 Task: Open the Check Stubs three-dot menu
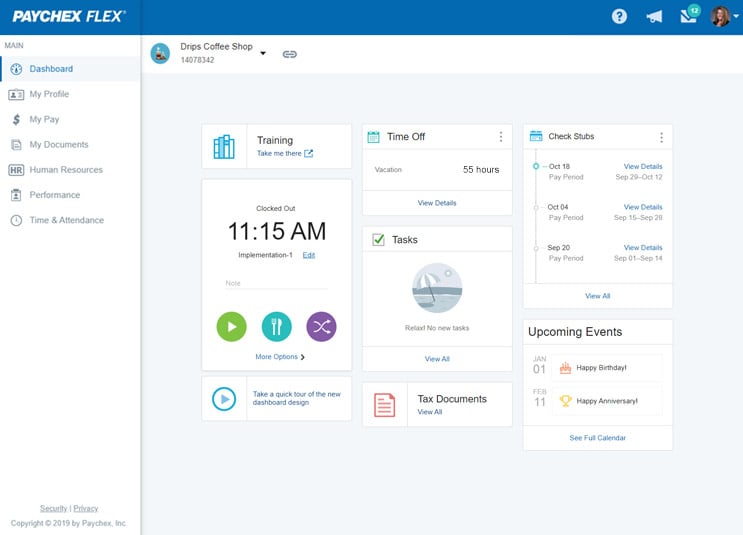[661, 137]
